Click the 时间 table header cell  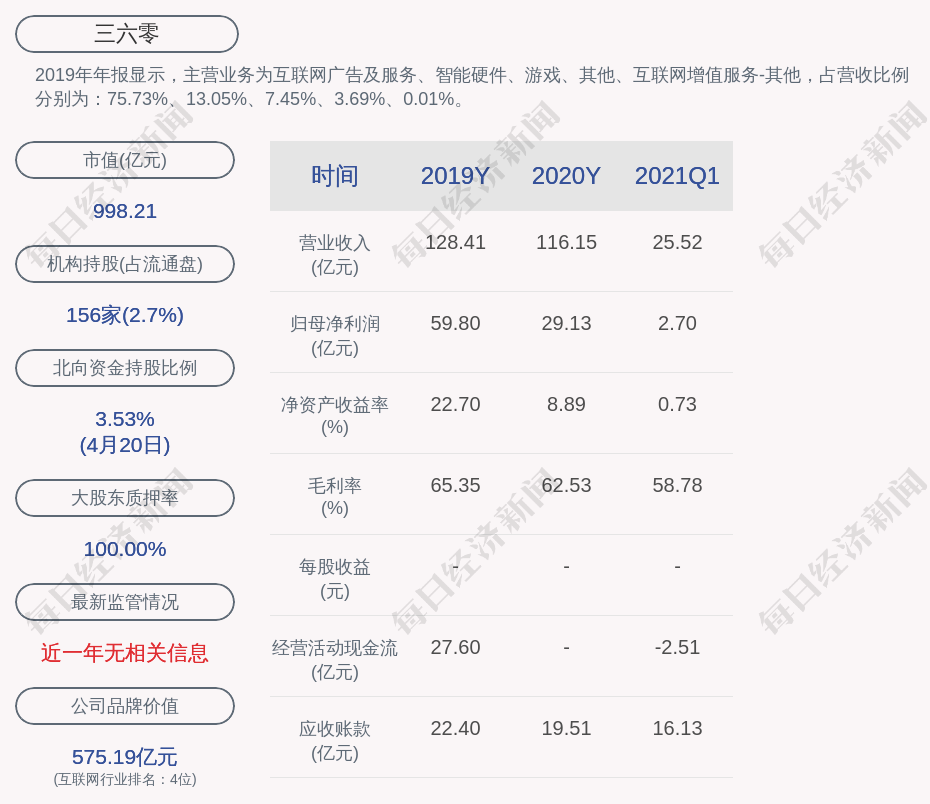[x=334, y=176]
